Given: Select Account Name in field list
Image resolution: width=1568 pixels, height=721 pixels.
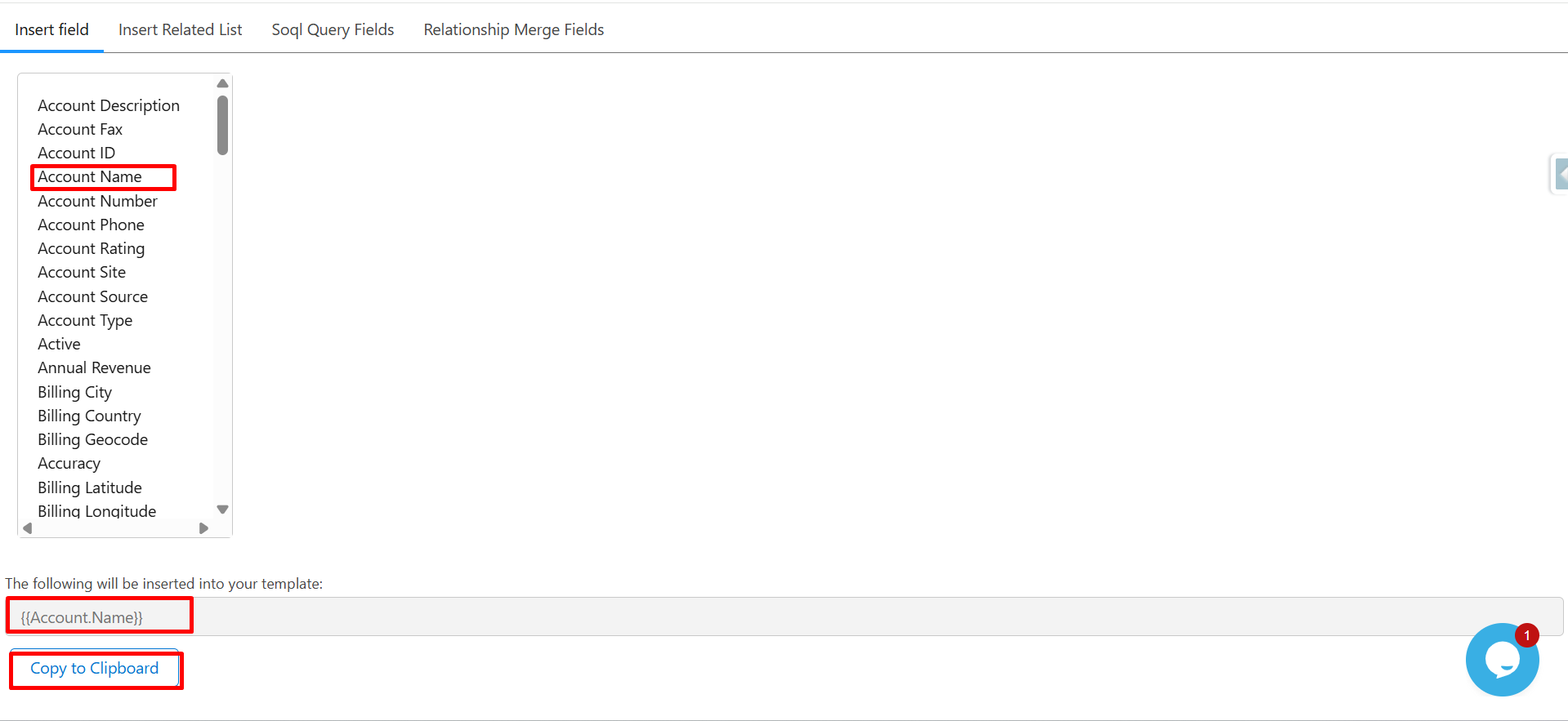Looking at the screenshot, I should pyautogui.click(x=90, y=177).
